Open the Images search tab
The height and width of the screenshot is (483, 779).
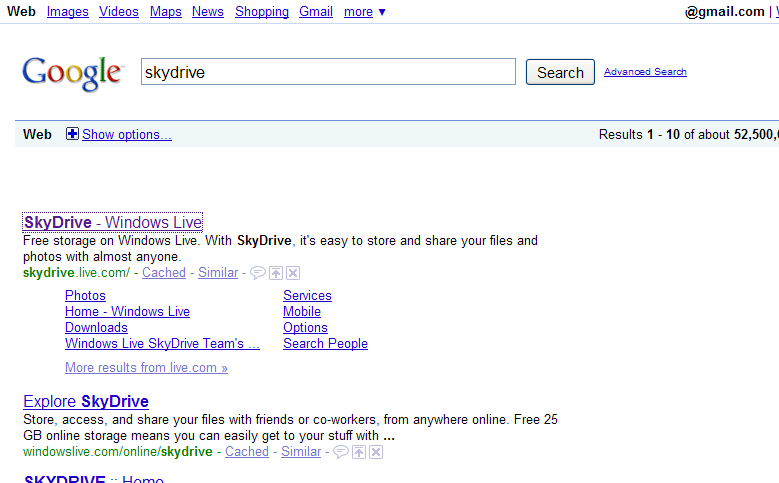[x=68, y=11]
